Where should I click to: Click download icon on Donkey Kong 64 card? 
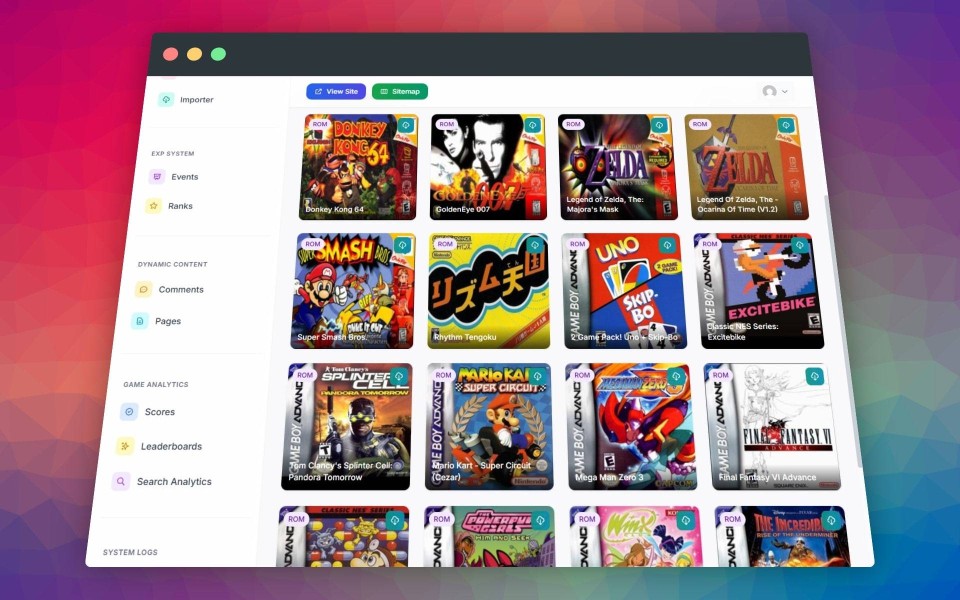coord(406,126)
